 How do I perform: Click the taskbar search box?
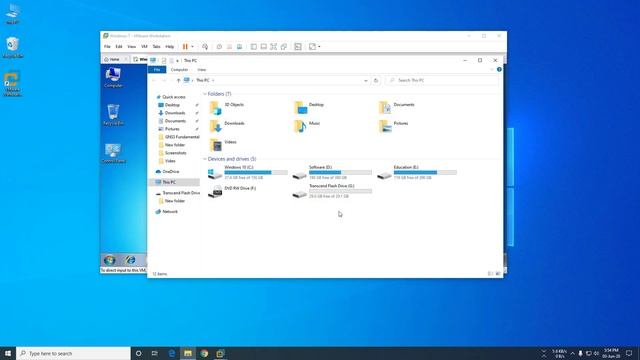coord(73,353)
